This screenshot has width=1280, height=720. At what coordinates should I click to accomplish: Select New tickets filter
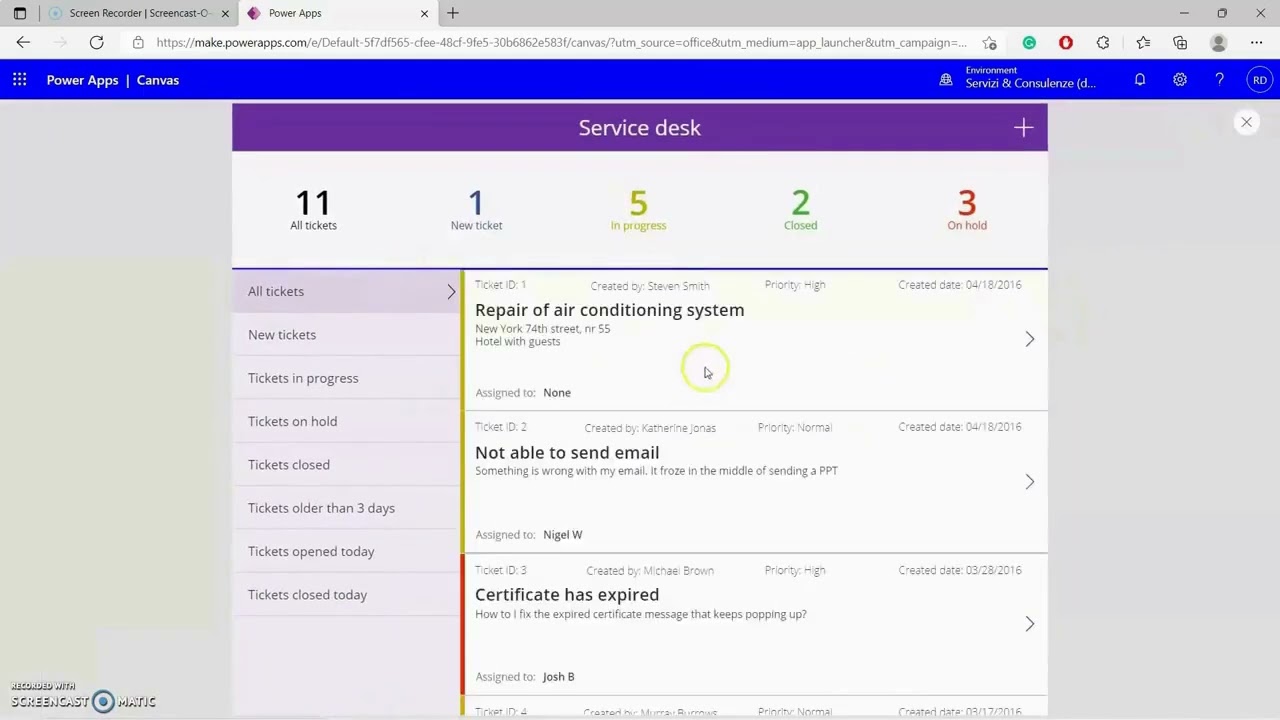(346, 335)
